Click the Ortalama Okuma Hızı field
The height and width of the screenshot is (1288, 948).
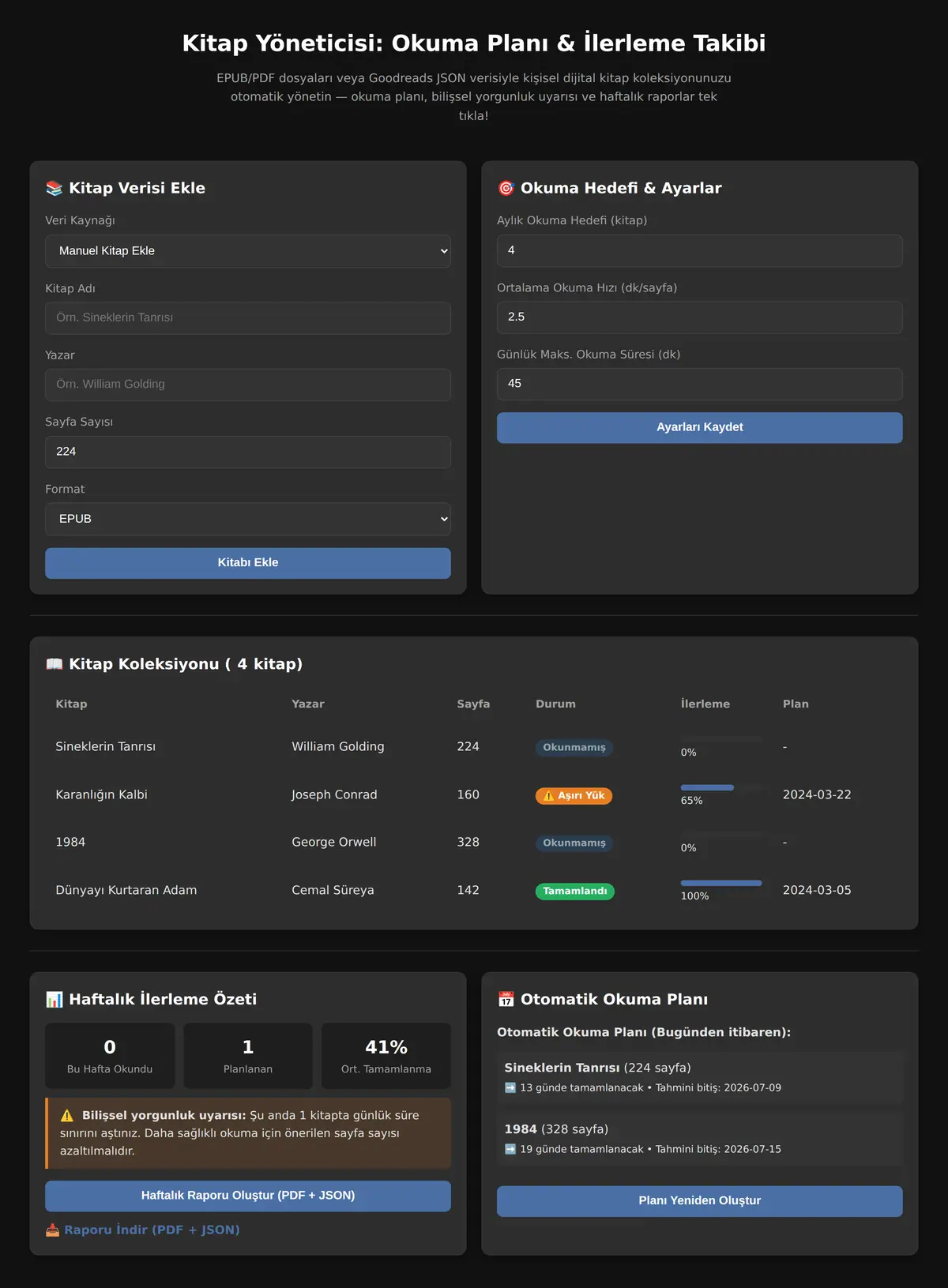pos(700,317)
